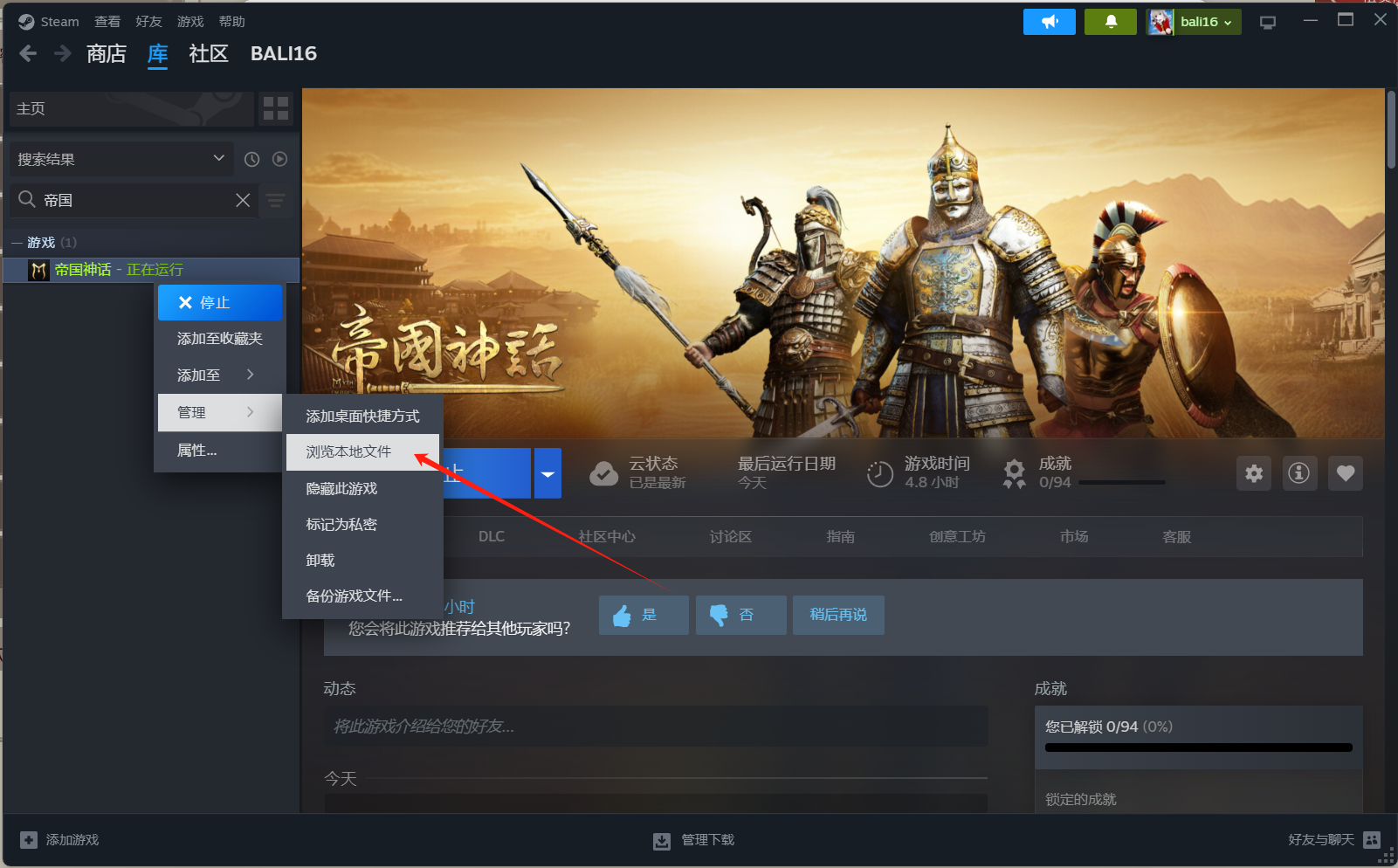Open the announcements megaphone button

click(1049, 22)
